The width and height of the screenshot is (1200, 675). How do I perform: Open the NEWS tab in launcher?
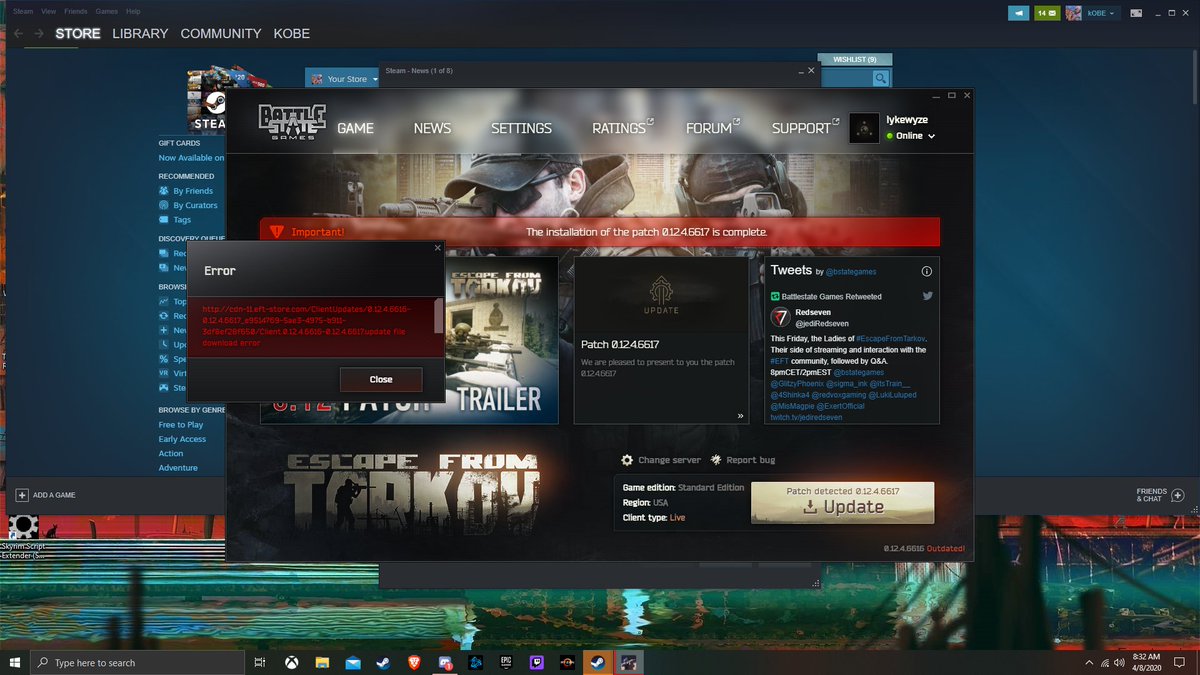pyautogui.click(x=432, y=128)
